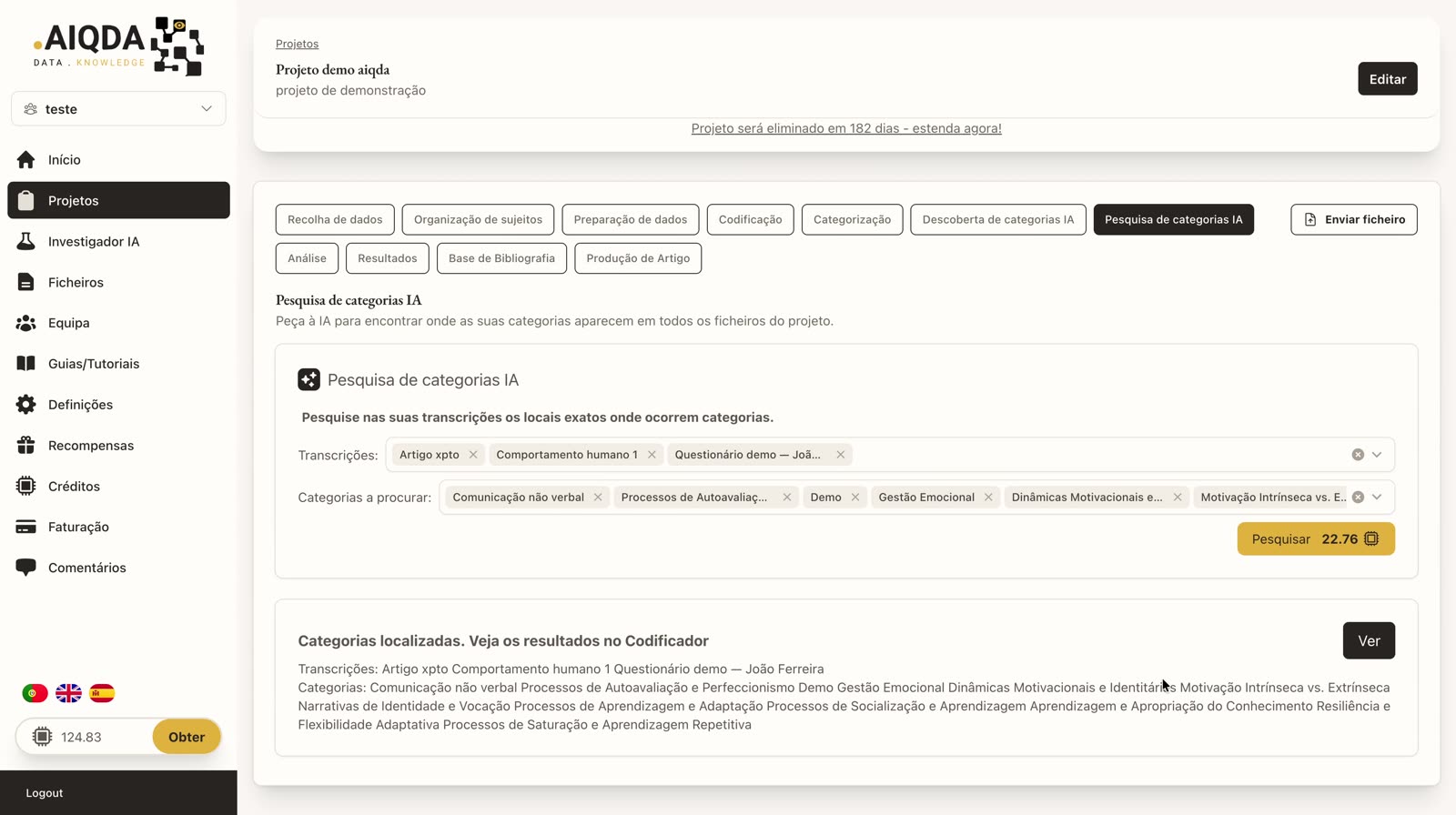
Task: Click the Ver button for located categories
Action: pos(1369,641)
